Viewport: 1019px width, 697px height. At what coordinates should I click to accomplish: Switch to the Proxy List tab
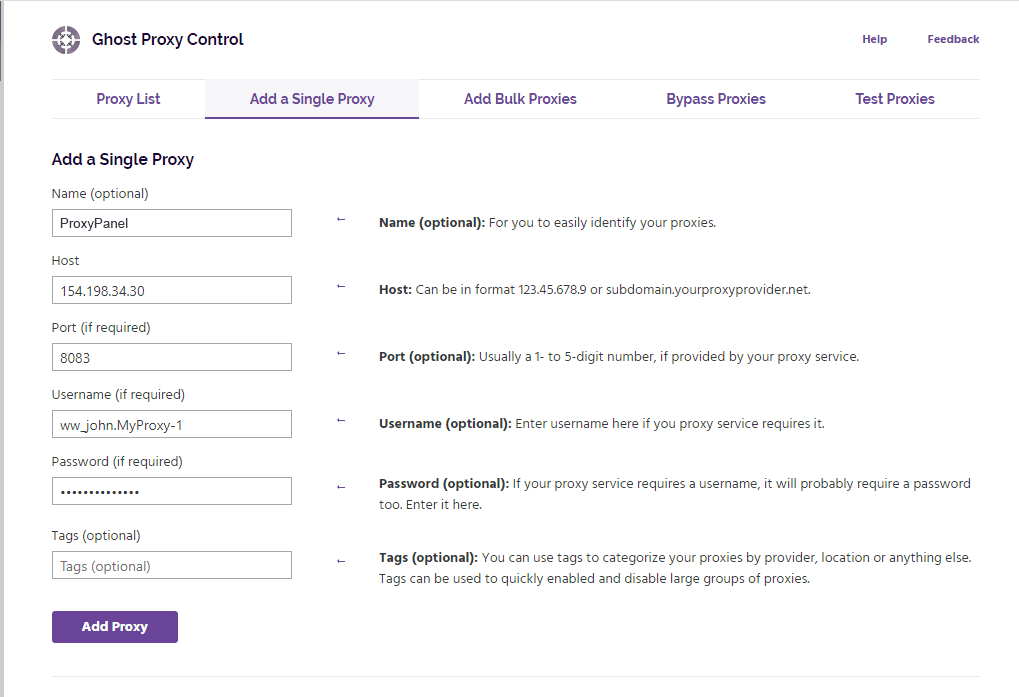pos(128,99)
